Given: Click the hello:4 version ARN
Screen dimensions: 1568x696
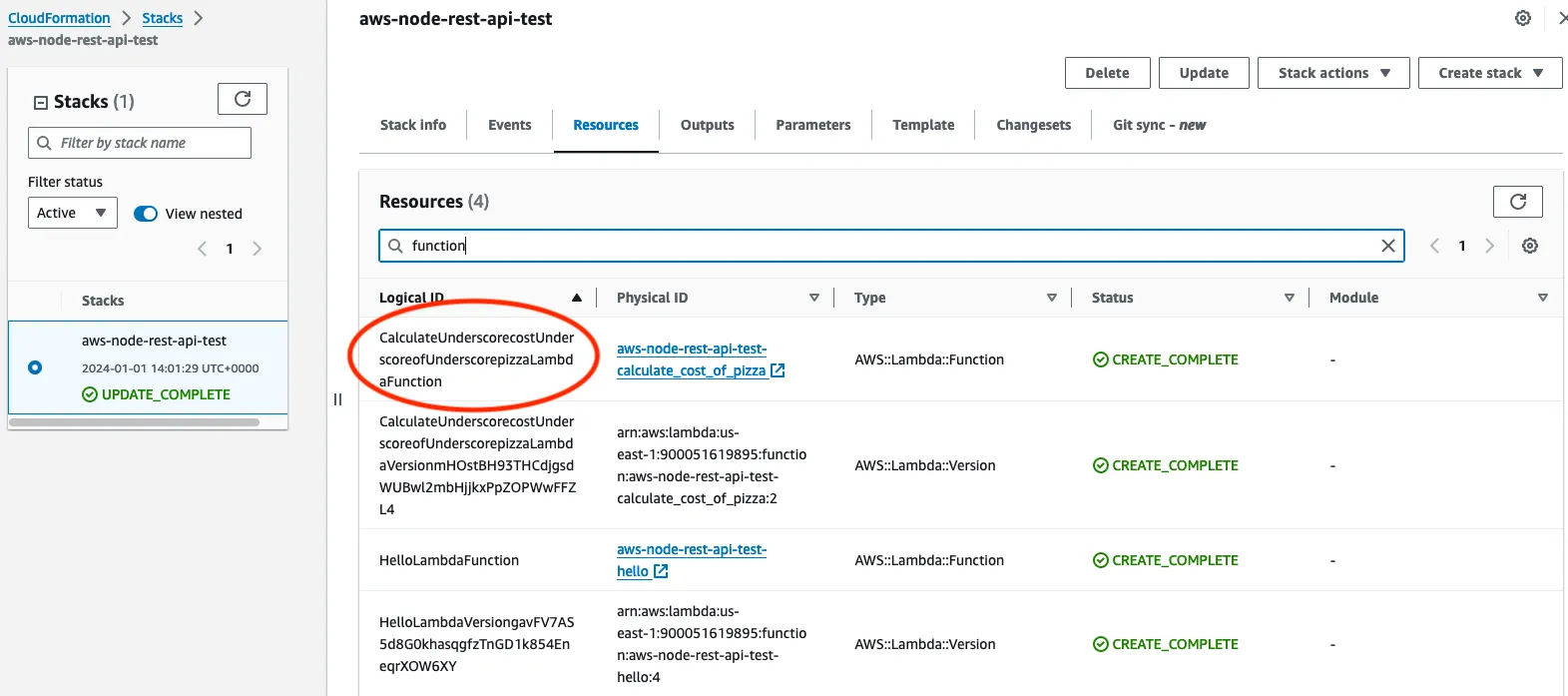Looking at the screenshot, I should [712, 644].
